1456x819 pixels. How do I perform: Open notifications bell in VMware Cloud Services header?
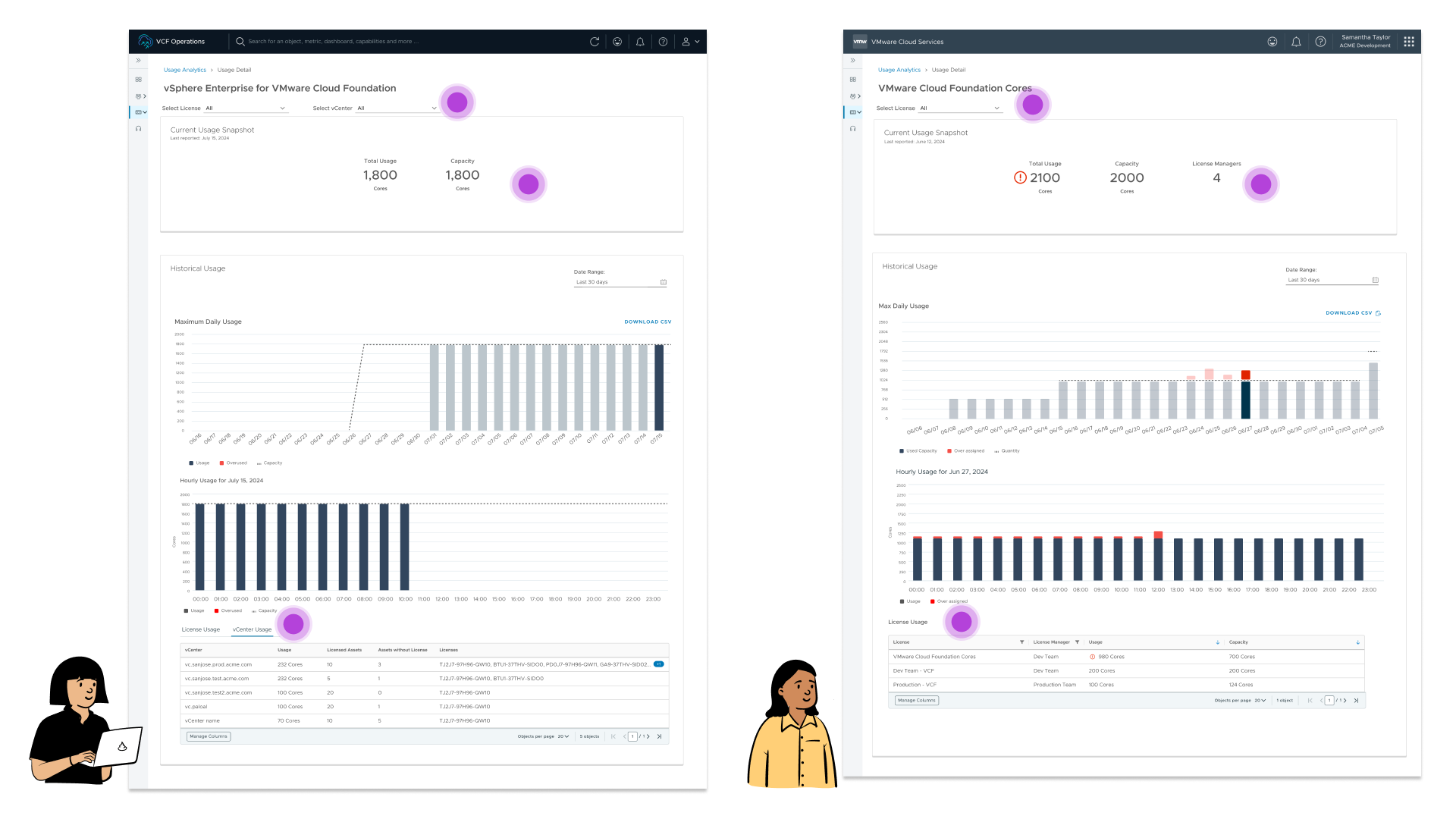tap(1296, 42)
